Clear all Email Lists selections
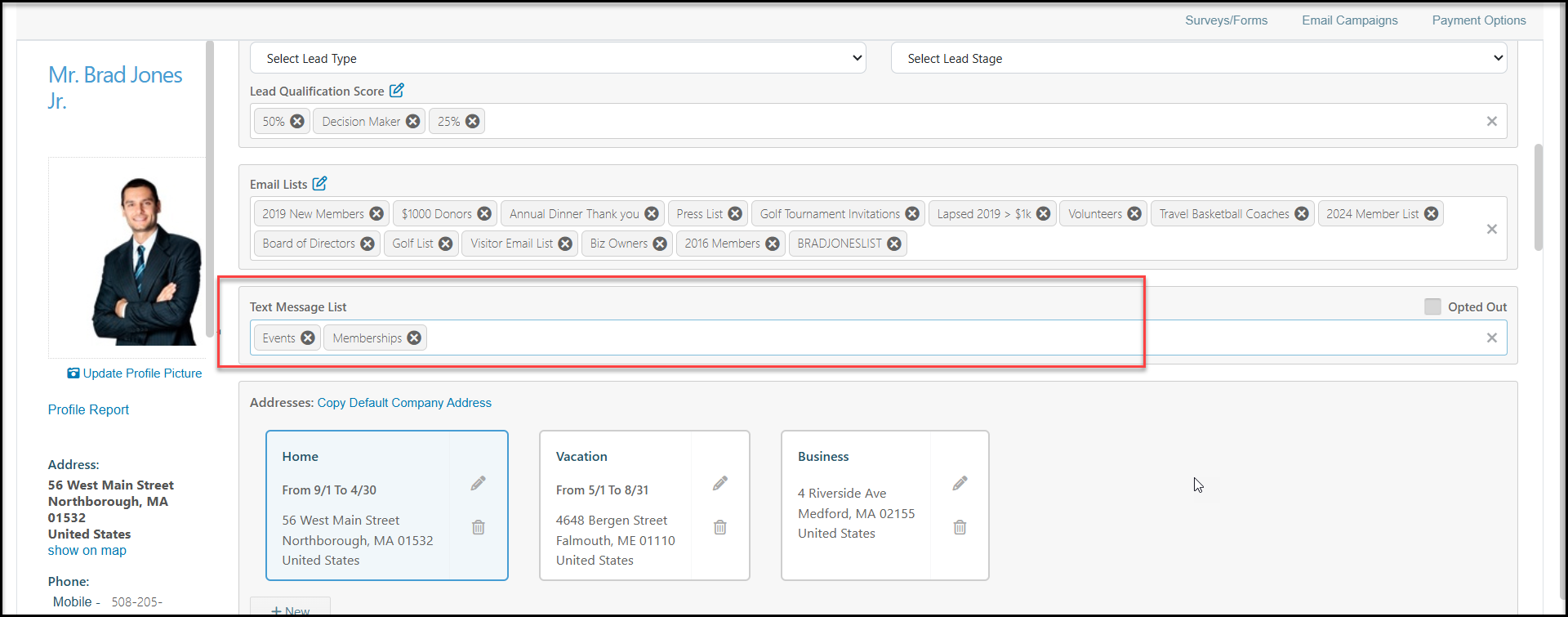The width and height of the screenshot is (1568, 617). (1492, 229)
